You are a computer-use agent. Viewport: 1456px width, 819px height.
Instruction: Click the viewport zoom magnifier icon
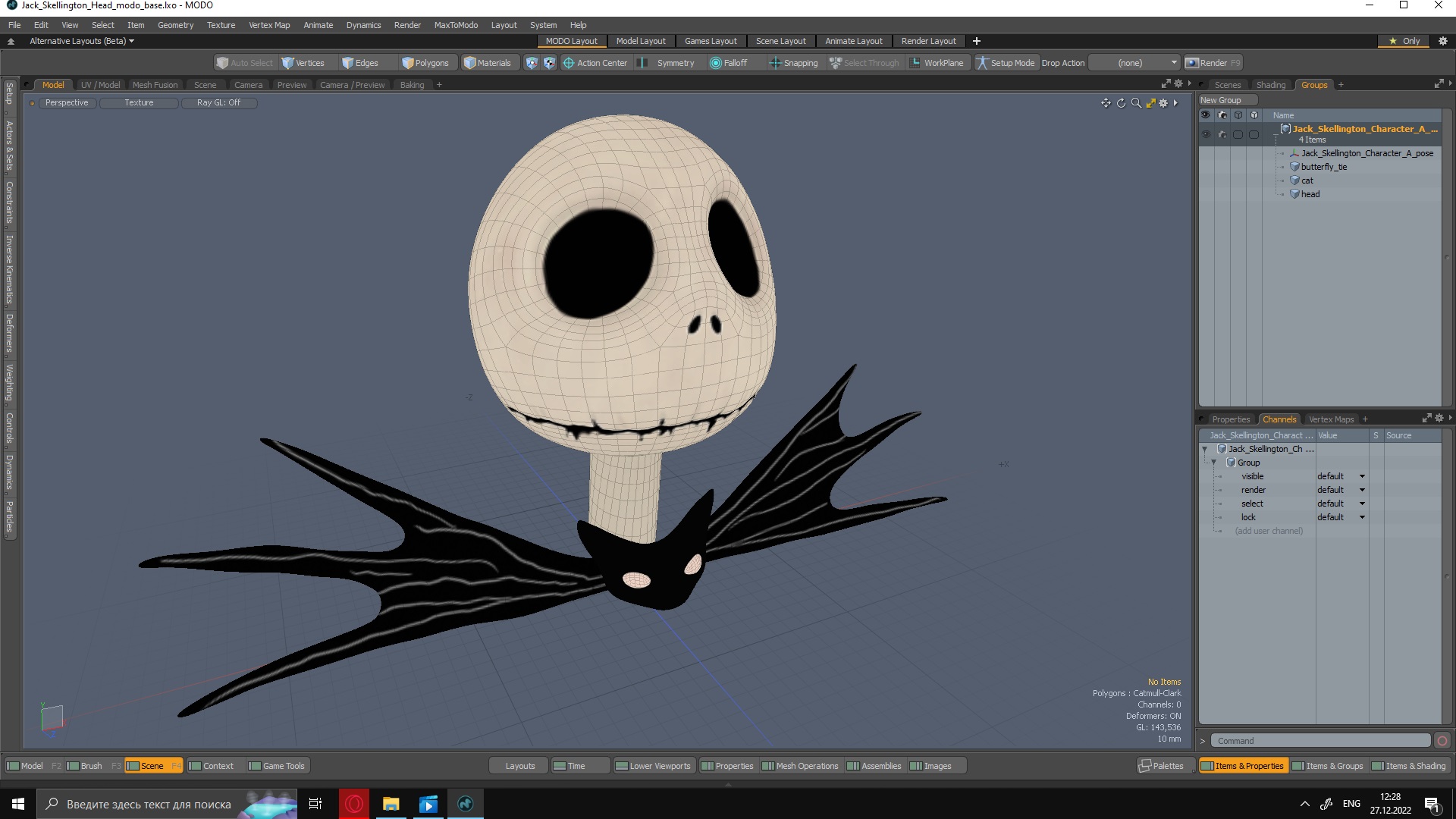tap(1136, 103)
